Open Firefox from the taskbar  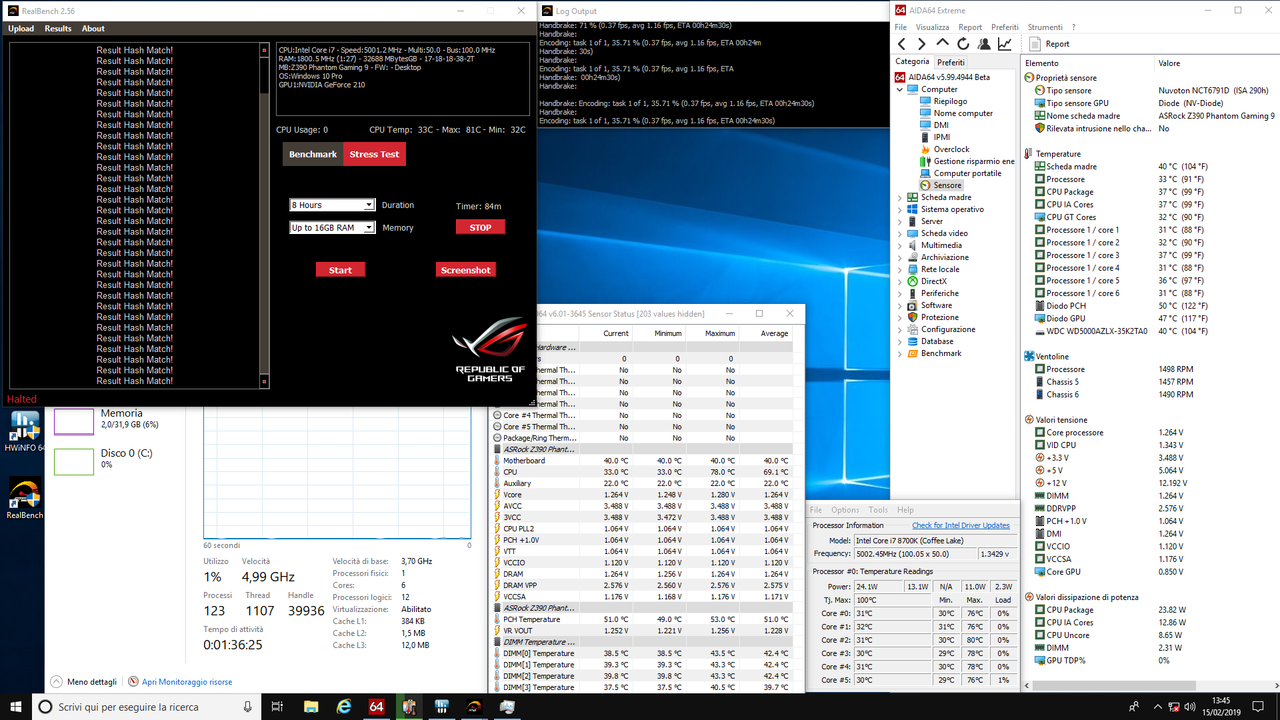(343, 706)
